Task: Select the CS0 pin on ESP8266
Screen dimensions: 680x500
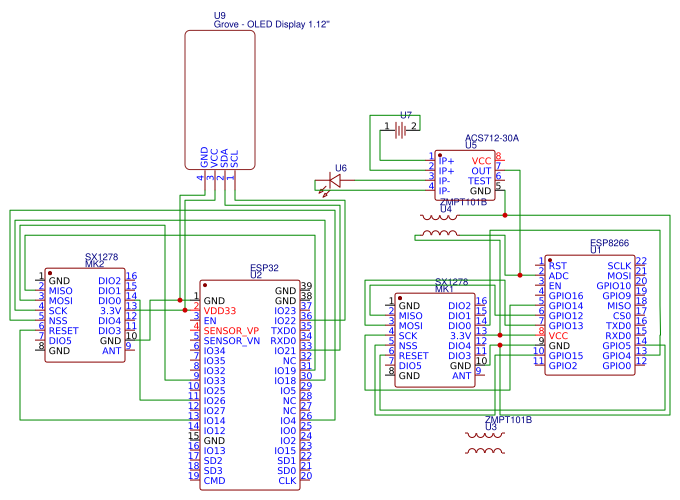Action: pyautogui.click(x=622, y=316)
